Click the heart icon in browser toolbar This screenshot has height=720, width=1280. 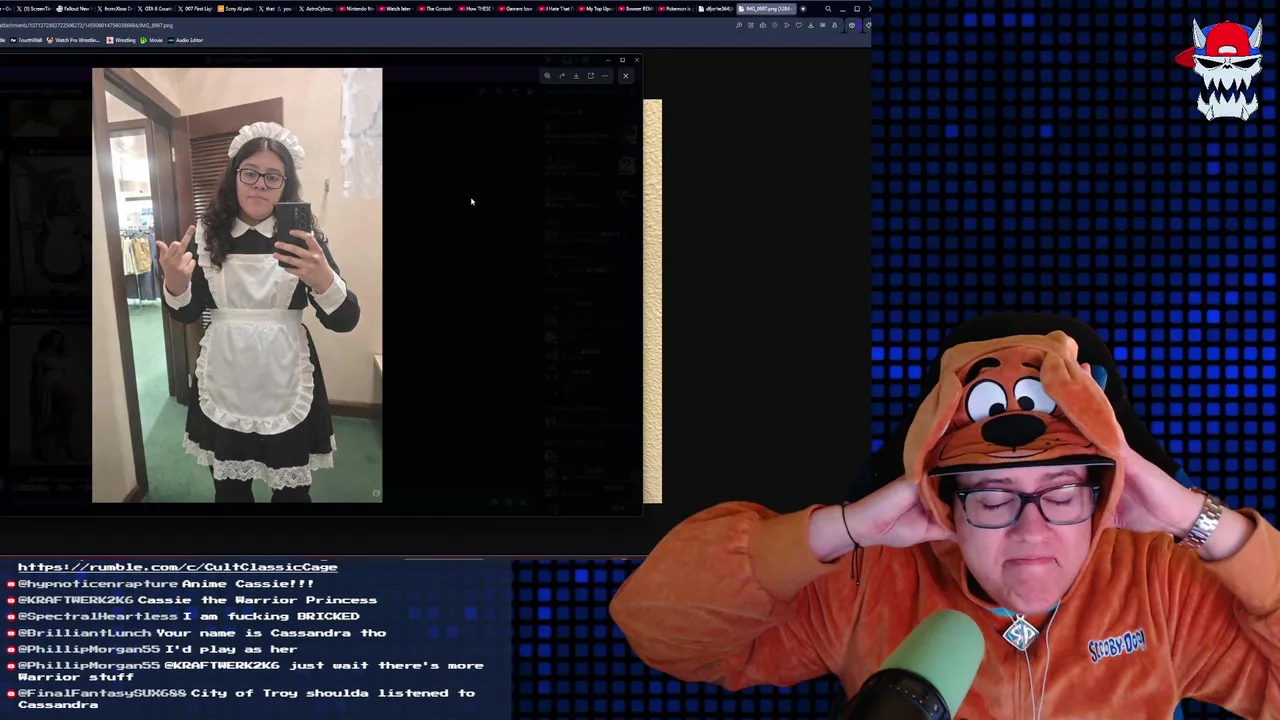799,25
